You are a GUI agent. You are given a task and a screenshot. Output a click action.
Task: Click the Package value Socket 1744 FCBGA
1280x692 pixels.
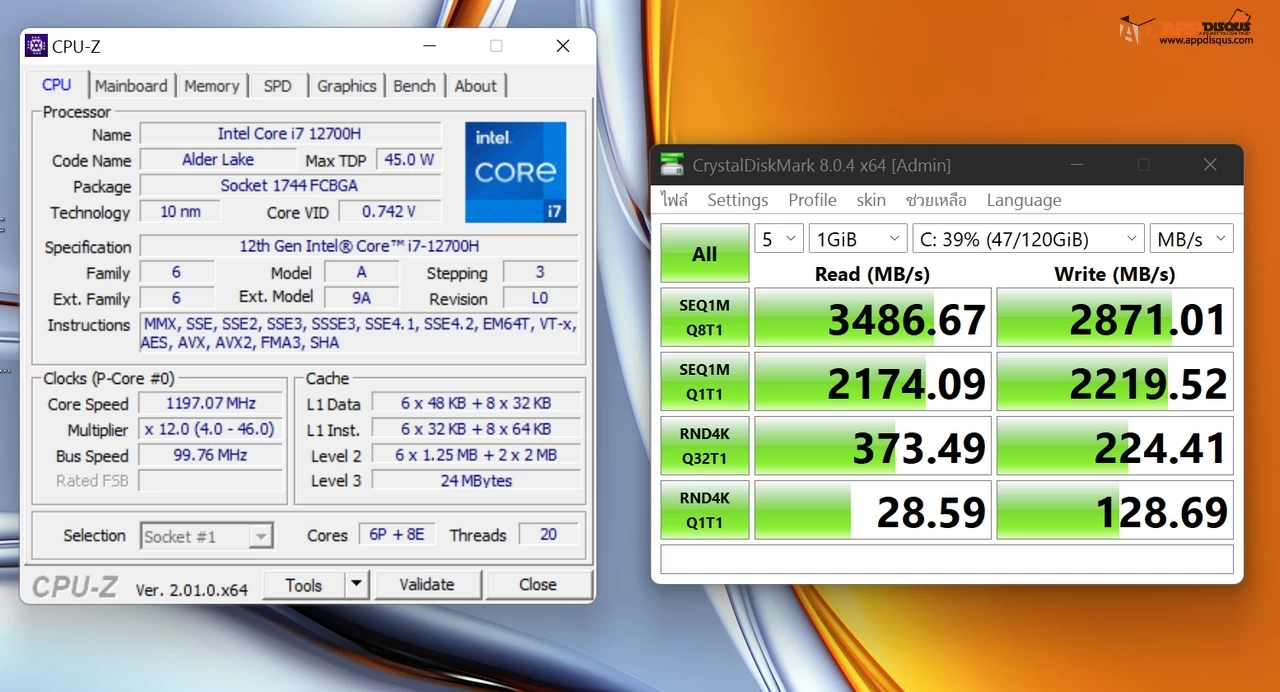tap(290, 186)
